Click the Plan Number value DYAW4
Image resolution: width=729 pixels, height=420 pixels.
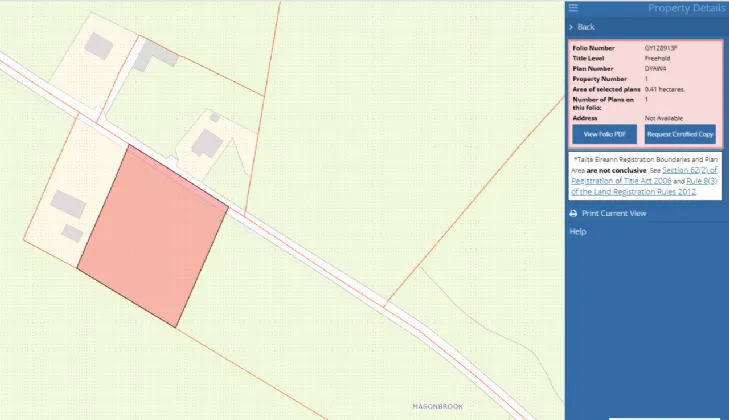[x=656, y=68]
